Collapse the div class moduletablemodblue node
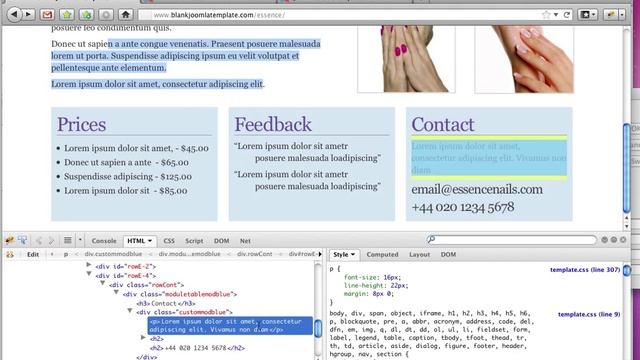 [x=116, y=293]
